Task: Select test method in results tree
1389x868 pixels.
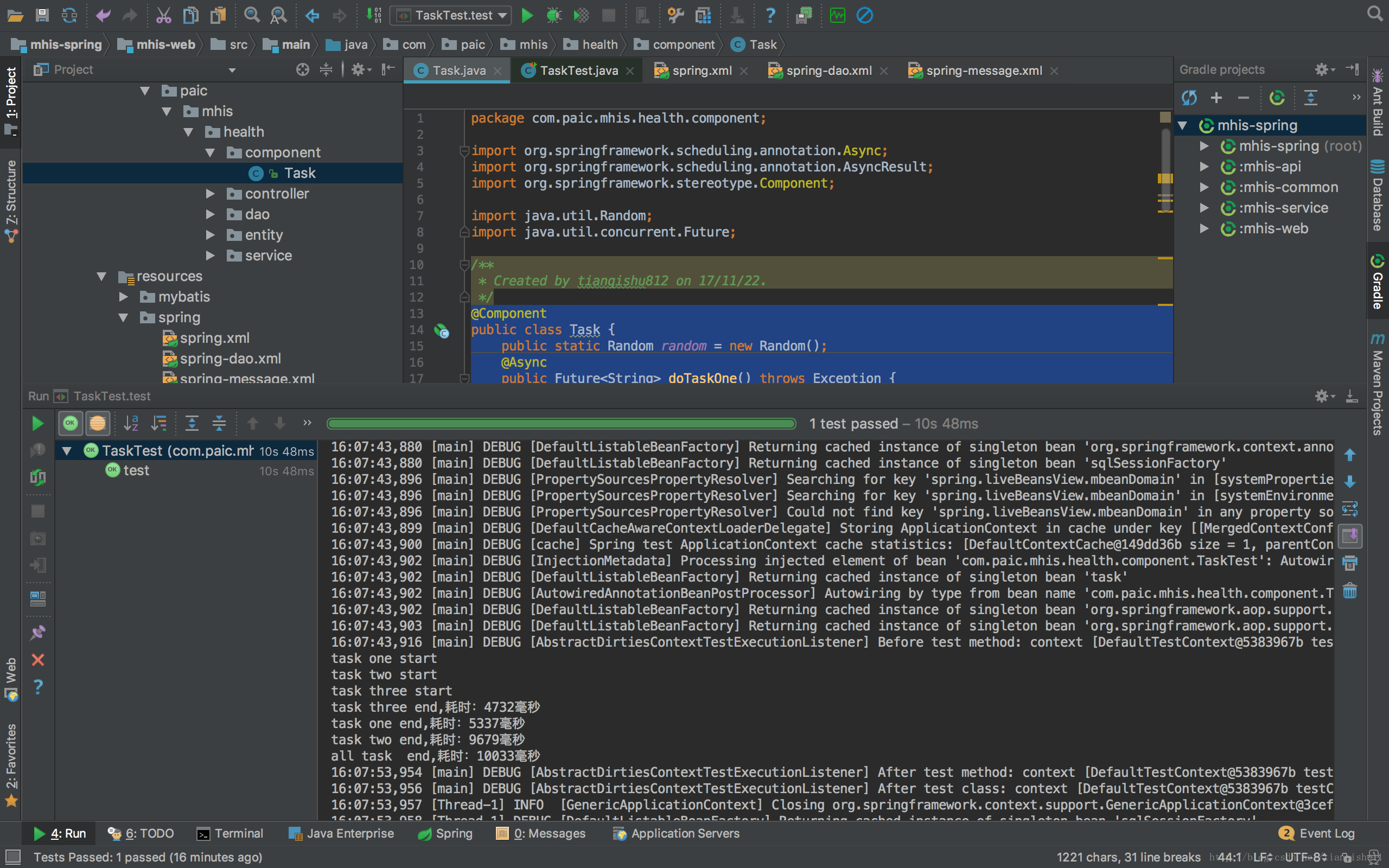Action: [136, 471]
